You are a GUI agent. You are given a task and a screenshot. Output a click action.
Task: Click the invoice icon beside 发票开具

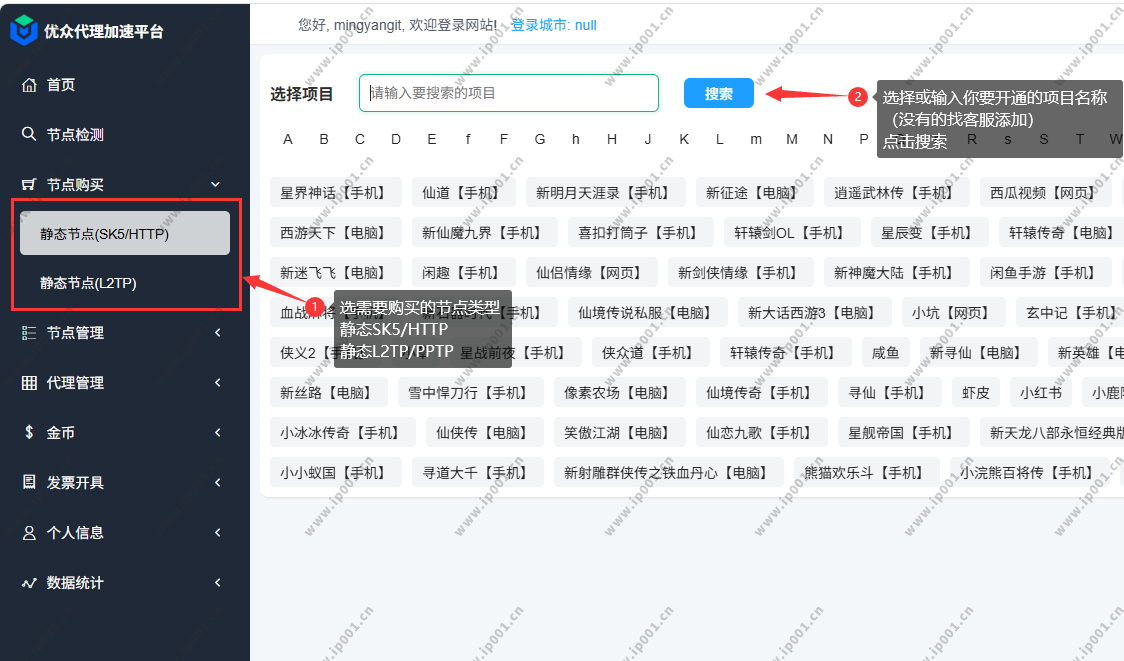pyautogui.click(x=29, y=482)
